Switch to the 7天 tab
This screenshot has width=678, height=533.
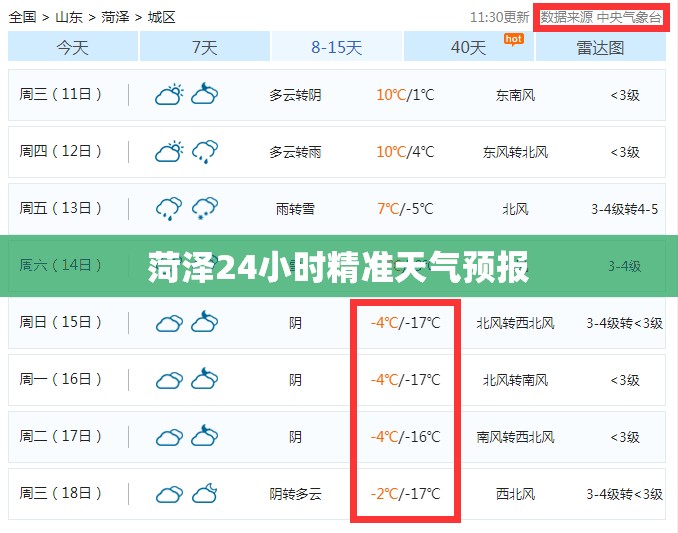[205, 47]
